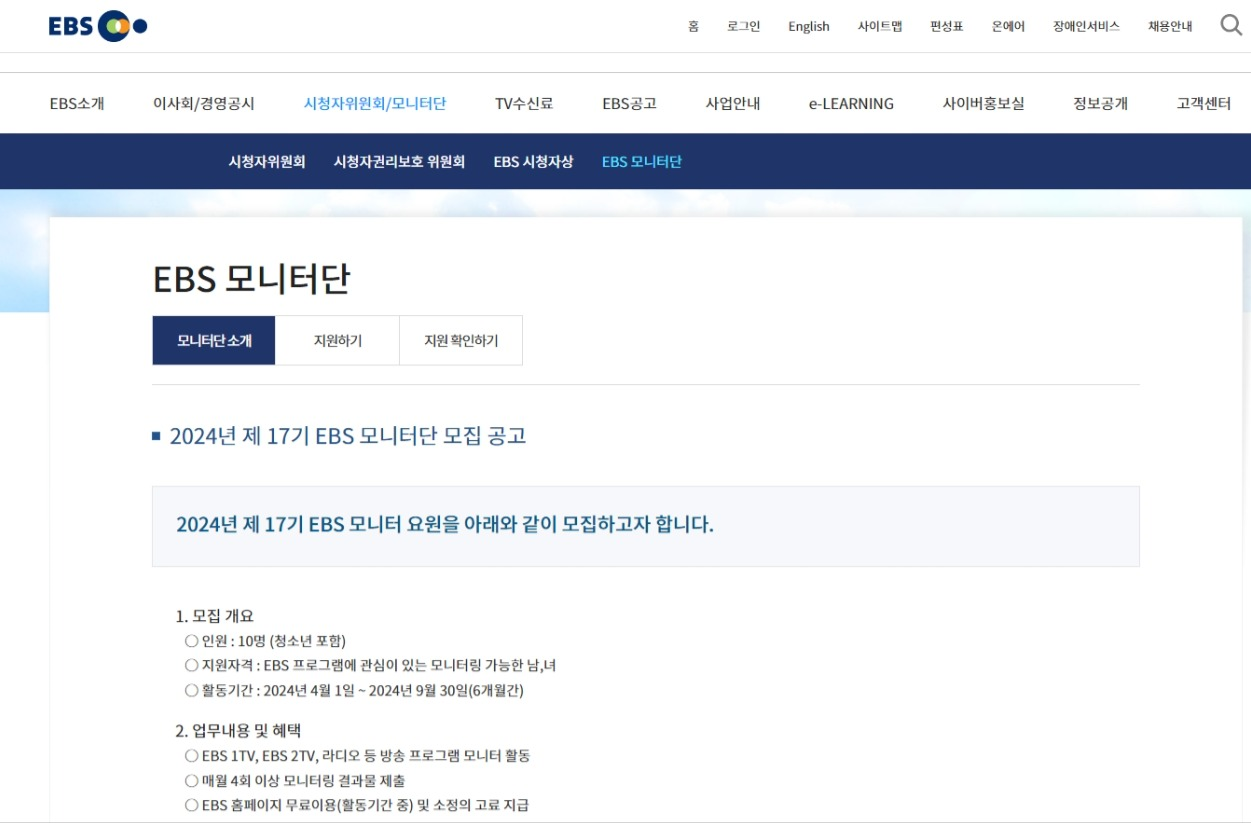Open the EBS소개 main menu
Viewport: 1251px width, 823px height.
[77, 103]
